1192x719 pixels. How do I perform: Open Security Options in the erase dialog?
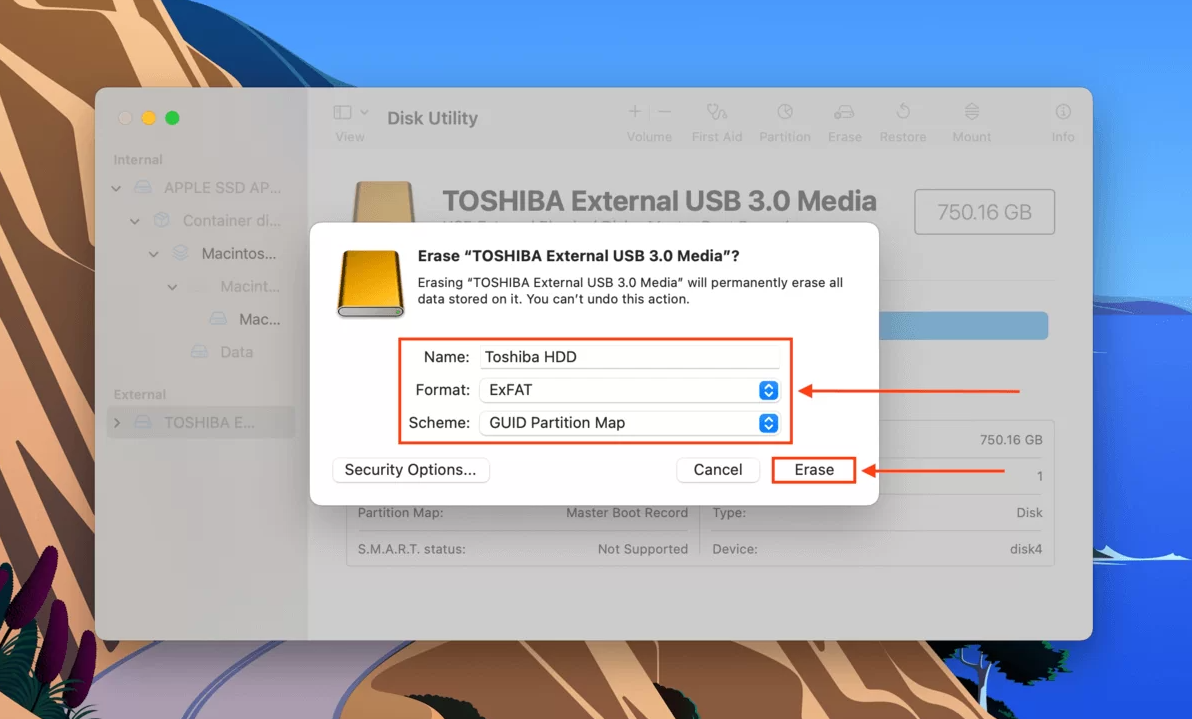pyautogui.click(x=411, y=470)
